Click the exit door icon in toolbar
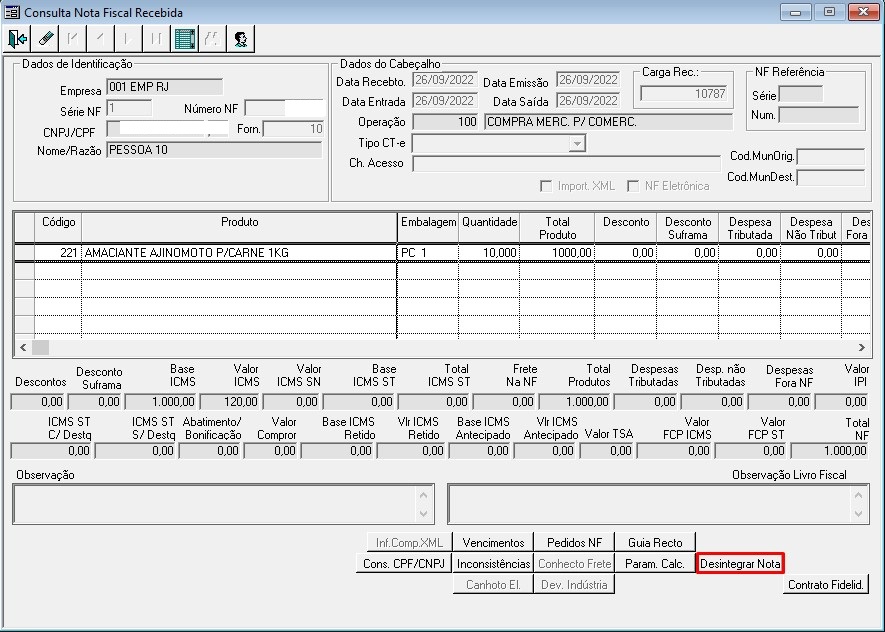Viewport: 885px width, 632px height. coord(17,39)
